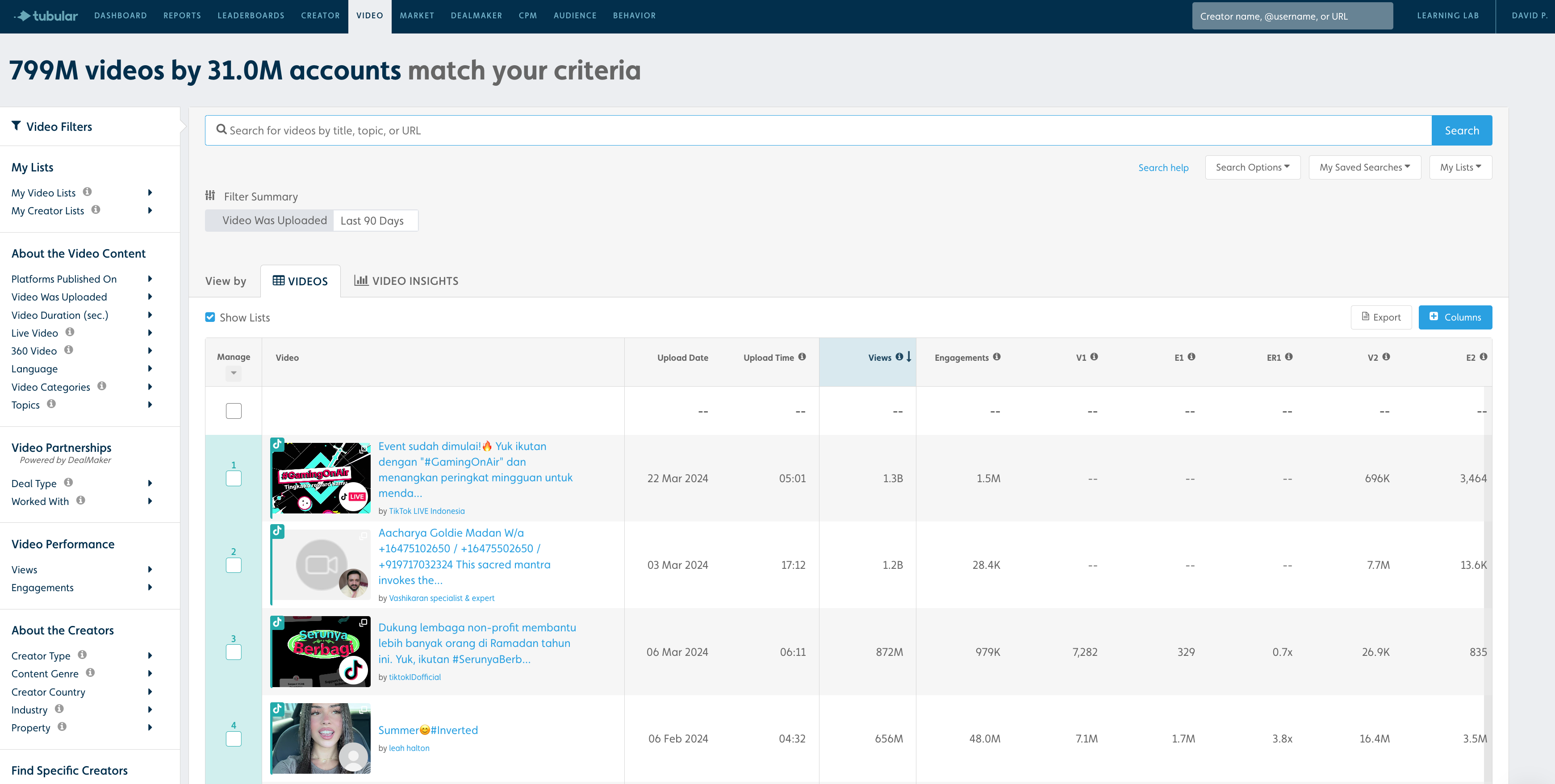This screenshot has height=784, width=1555.
Task: Click info icon next to Upload Time
Action: click(x=802, y=357)
